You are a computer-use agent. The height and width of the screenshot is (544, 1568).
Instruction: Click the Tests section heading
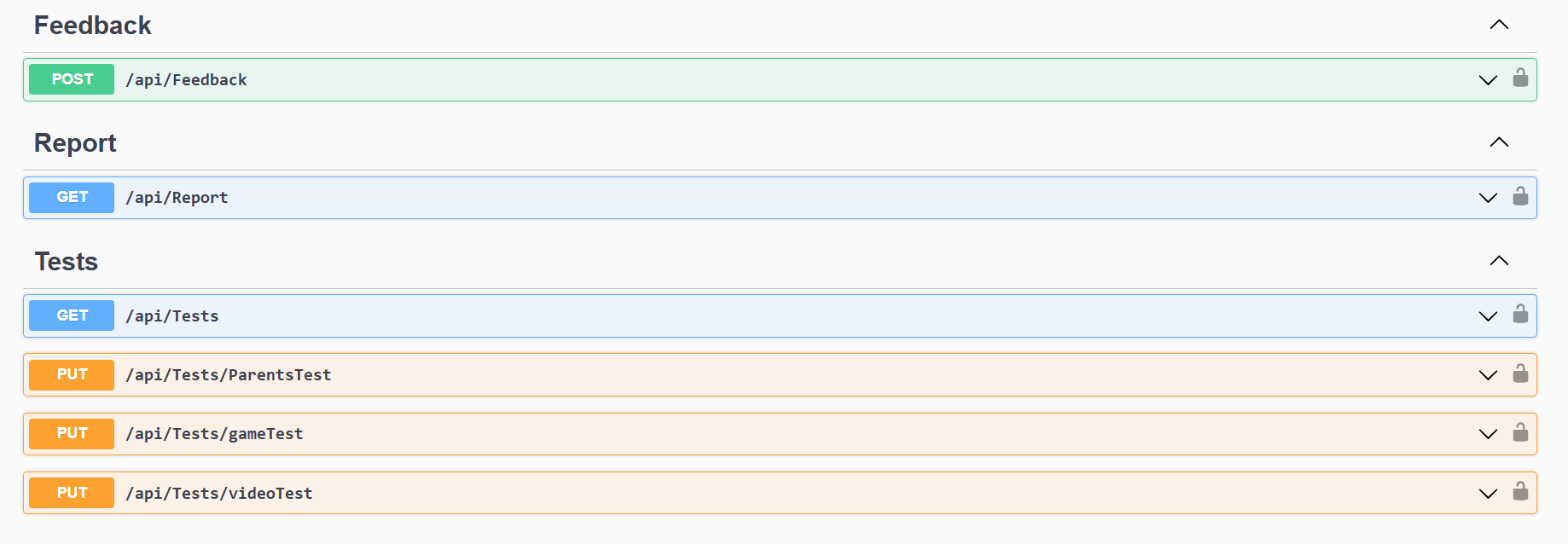tap(67, 262)
